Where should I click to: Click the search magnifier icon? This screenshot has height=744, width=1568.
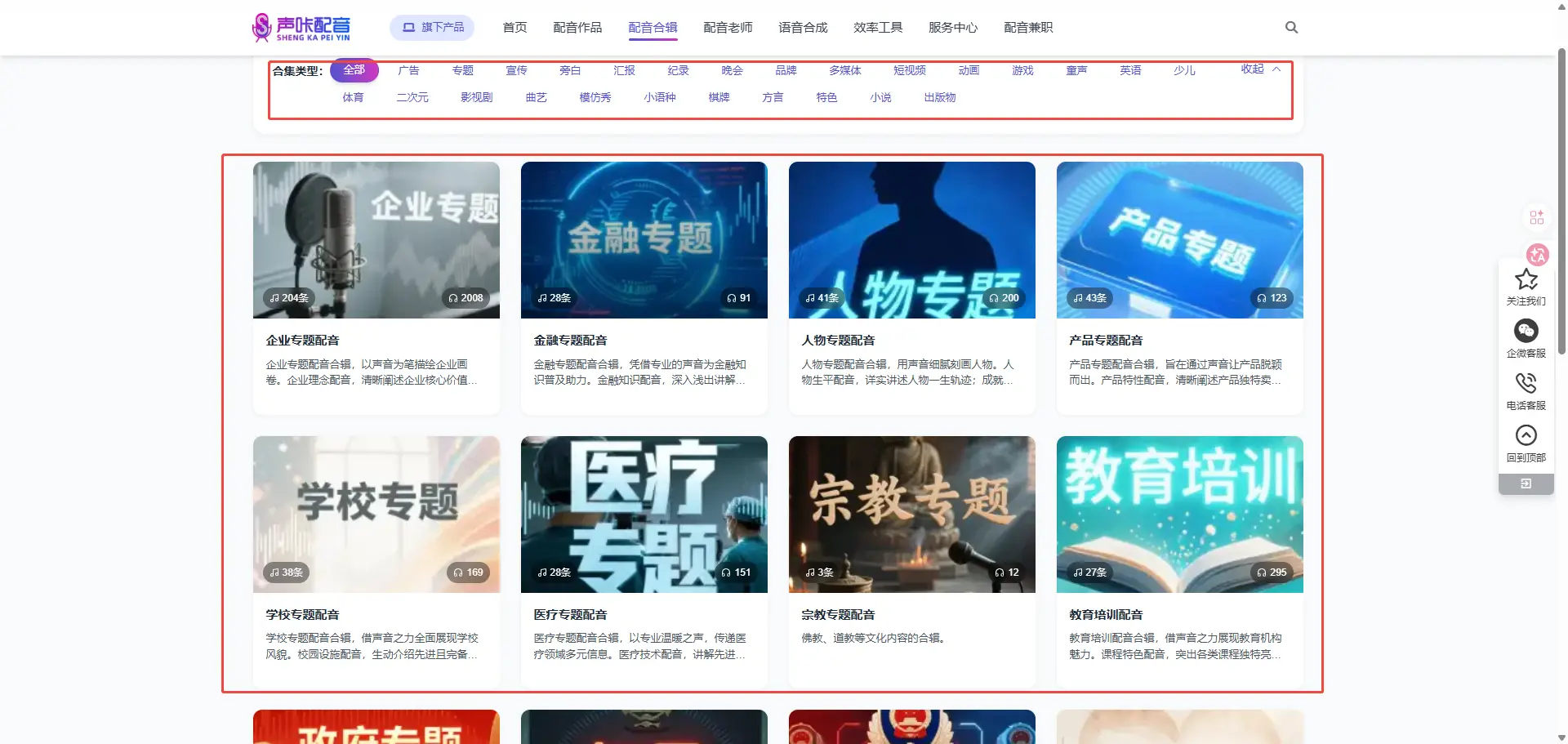tap(1291, 28)
